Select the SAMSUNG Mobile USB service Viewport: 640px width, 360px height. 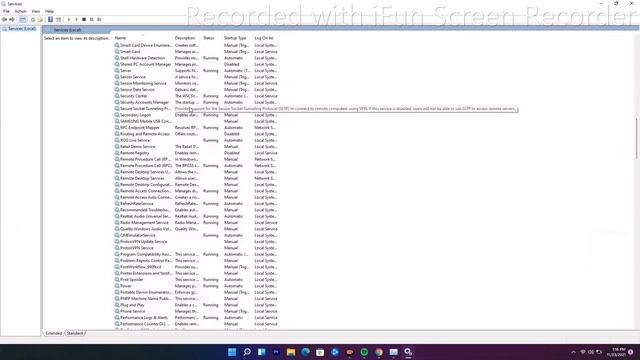[x=196, y=121]
